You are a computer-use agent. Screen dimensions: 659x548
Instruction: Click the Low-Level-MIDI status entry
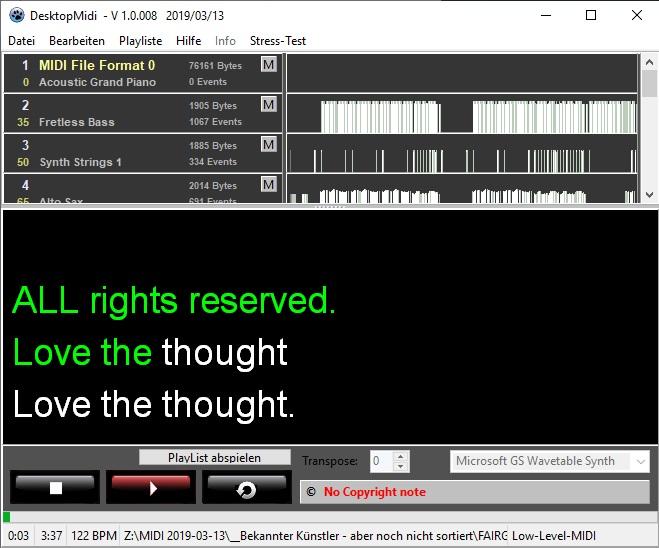tap(554, 536)
